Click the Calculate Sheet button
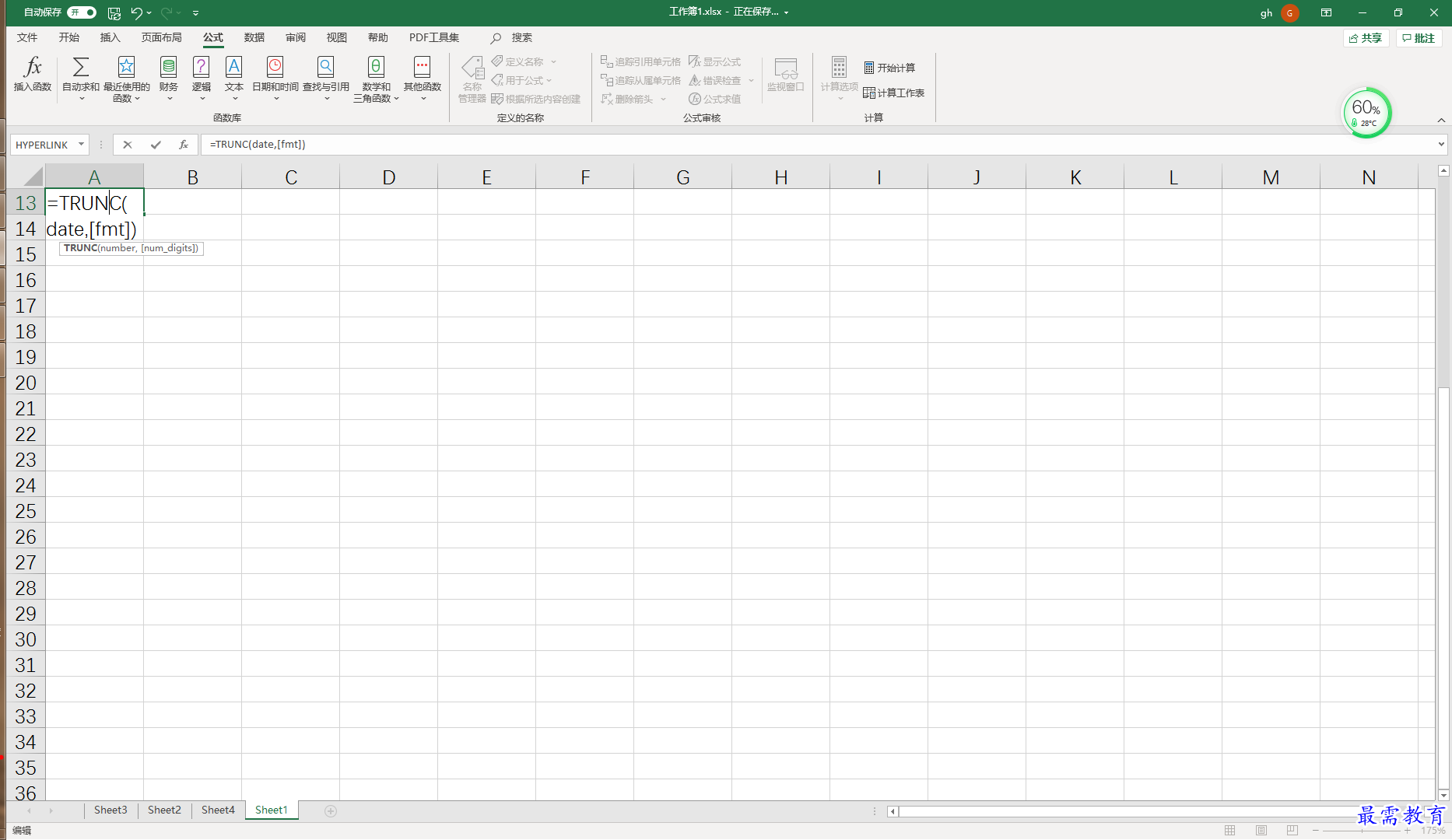This screenshot has height=840, width=1452. pos(893,93)
